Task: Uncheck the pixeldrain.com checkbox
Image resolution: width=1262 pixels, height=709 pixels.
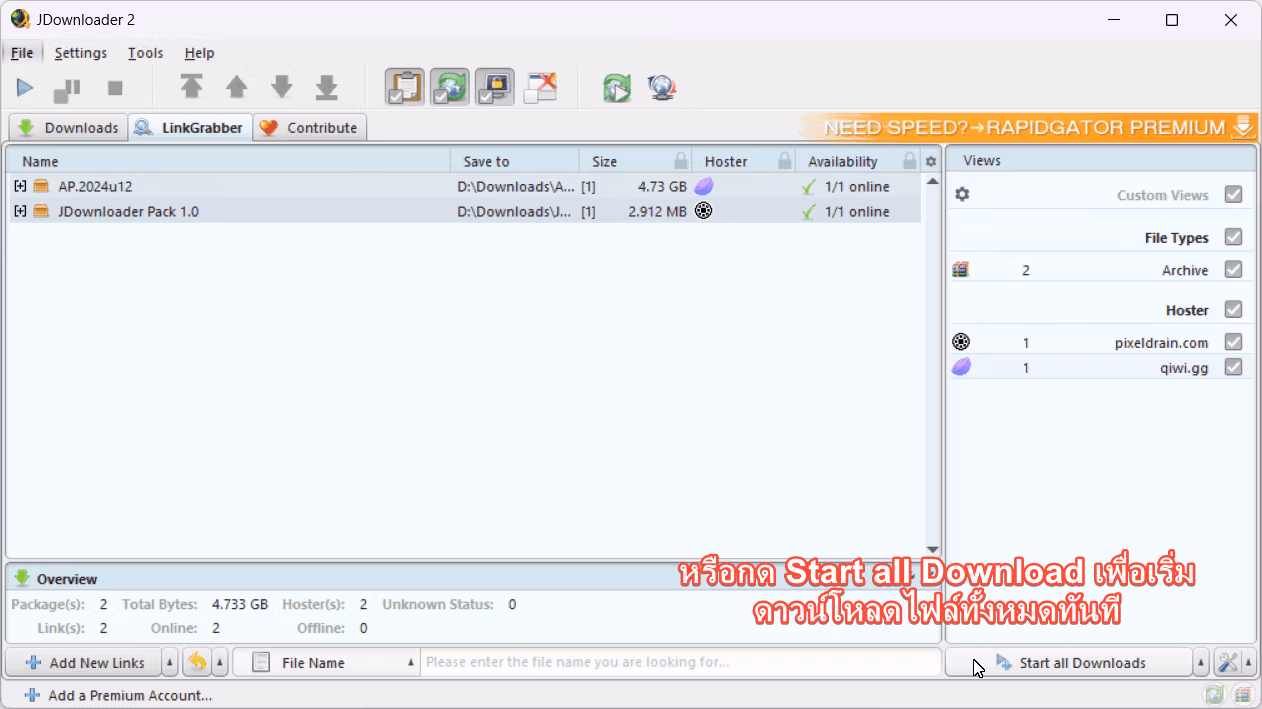Action: coord(1233,342)
